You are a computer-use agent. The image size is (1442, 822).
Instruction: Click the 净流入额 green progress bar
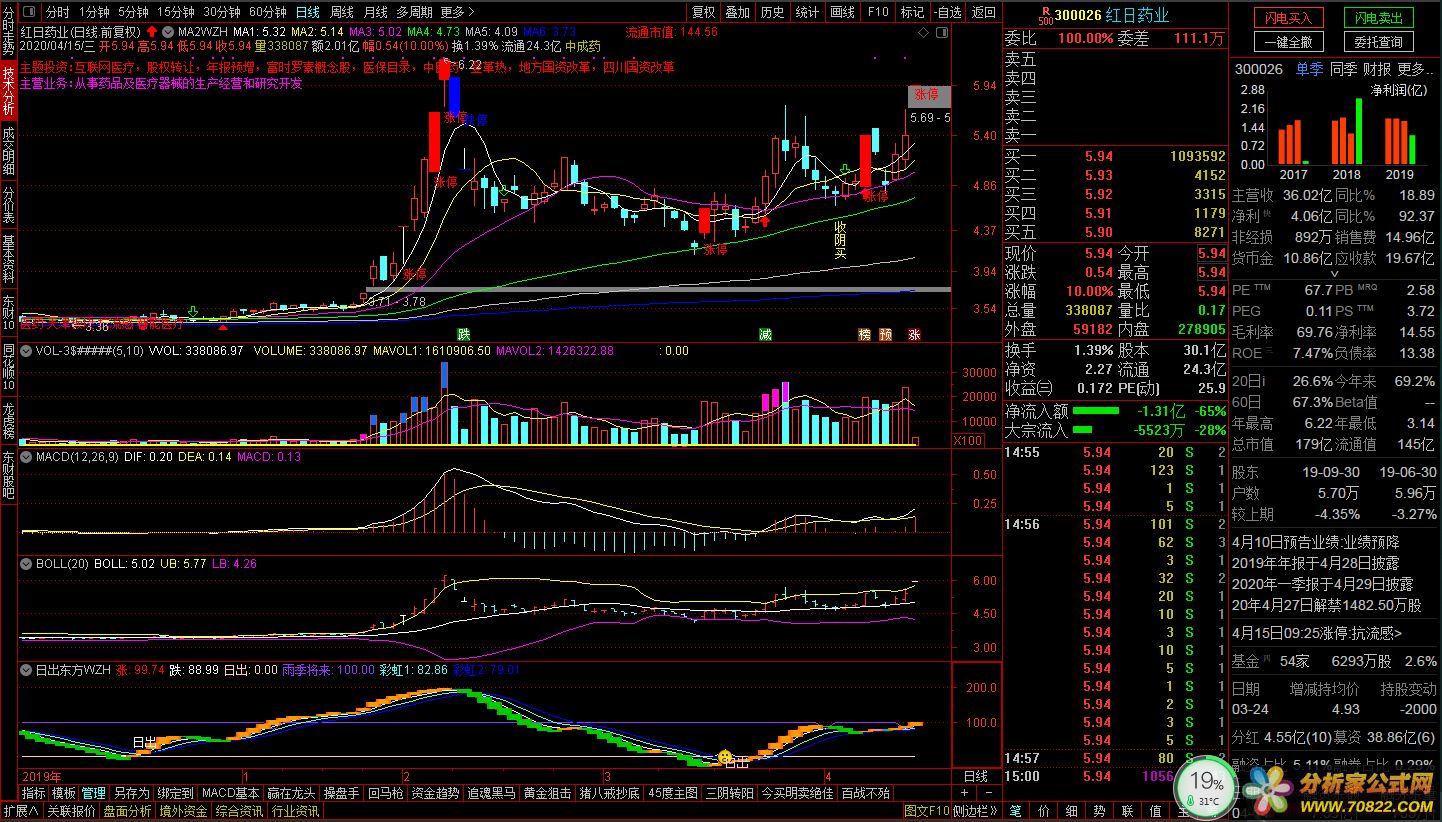1096,411
